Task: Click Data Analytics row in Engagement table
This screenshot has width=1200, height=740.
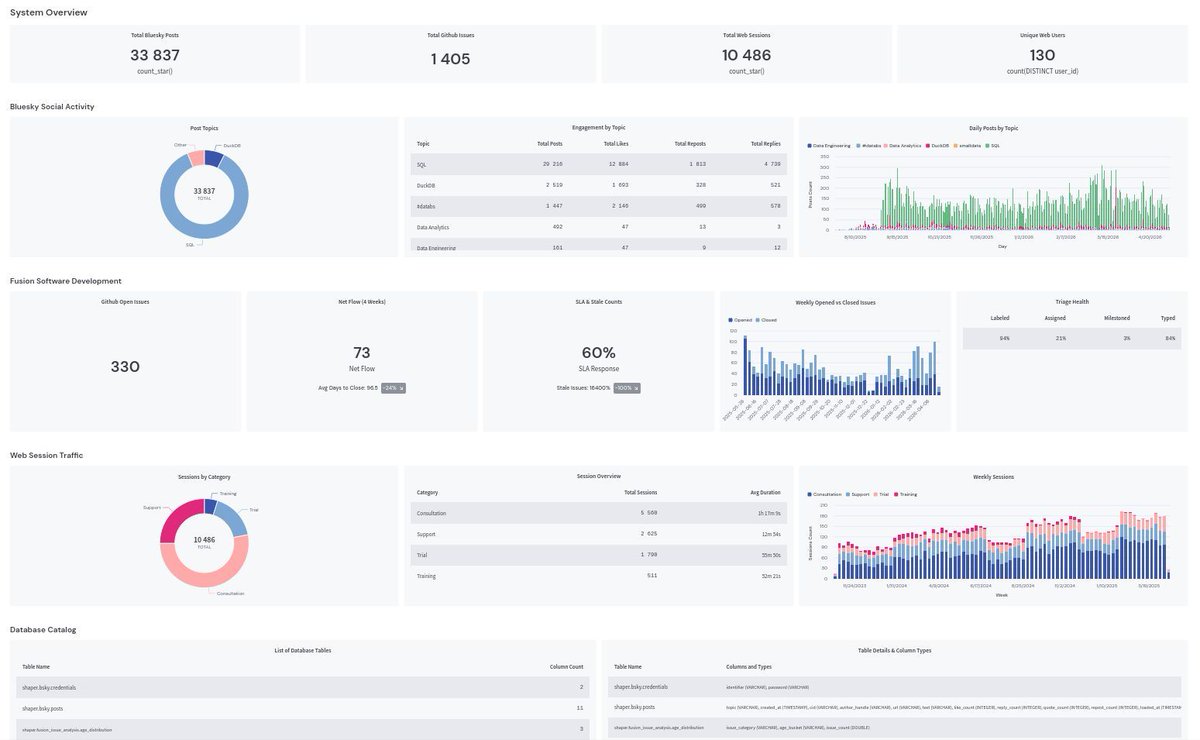Action: tap(598, 227)
